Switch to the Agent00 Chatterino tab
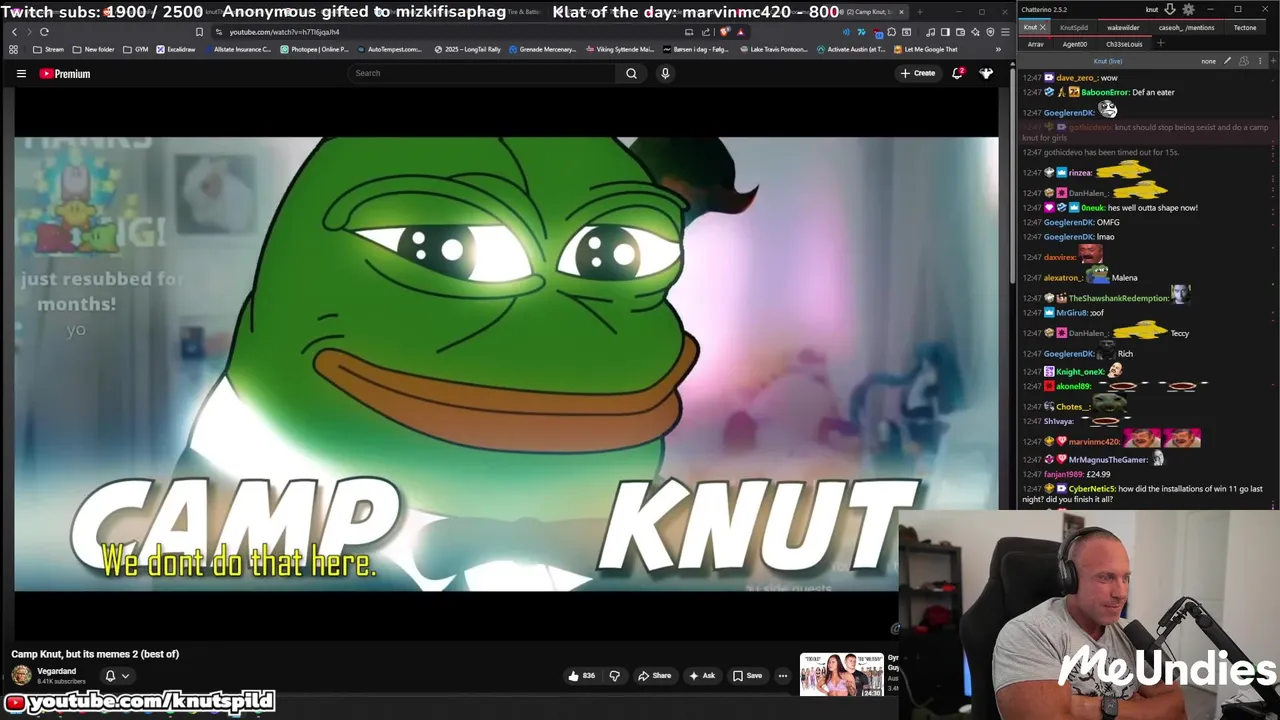Image resolution: width=1280 pixels, height=720 pixels. point(1075,44)
